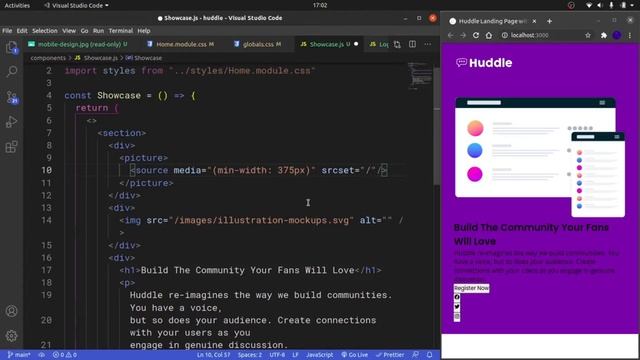Open the Search view in activity bar

pyautogui.click(x=11, y=71)
